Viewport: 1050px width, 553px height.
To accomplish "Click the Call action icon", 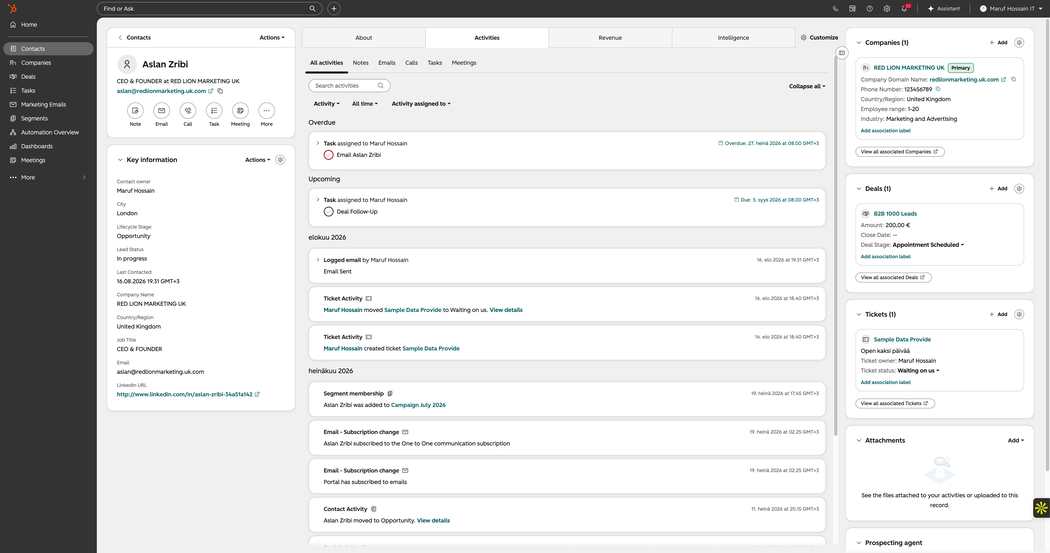I will [x=188, y=110].
